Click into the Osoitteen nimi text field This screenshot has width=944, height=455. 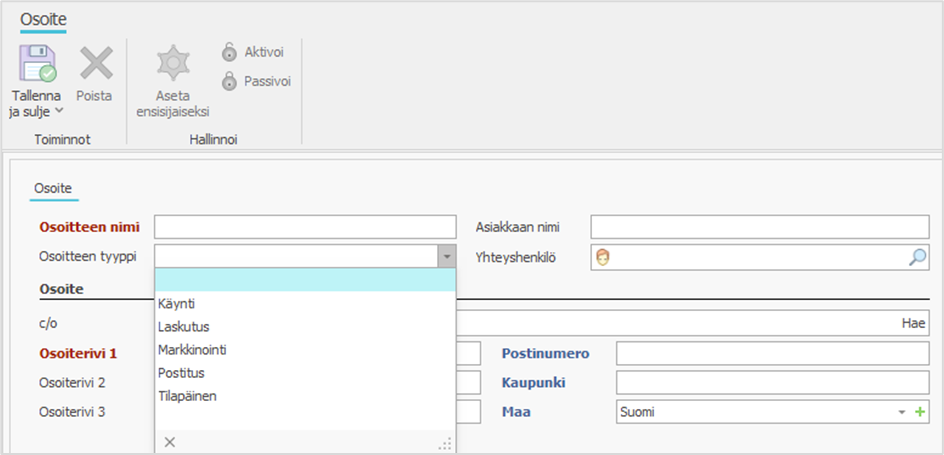click(304, 227)
